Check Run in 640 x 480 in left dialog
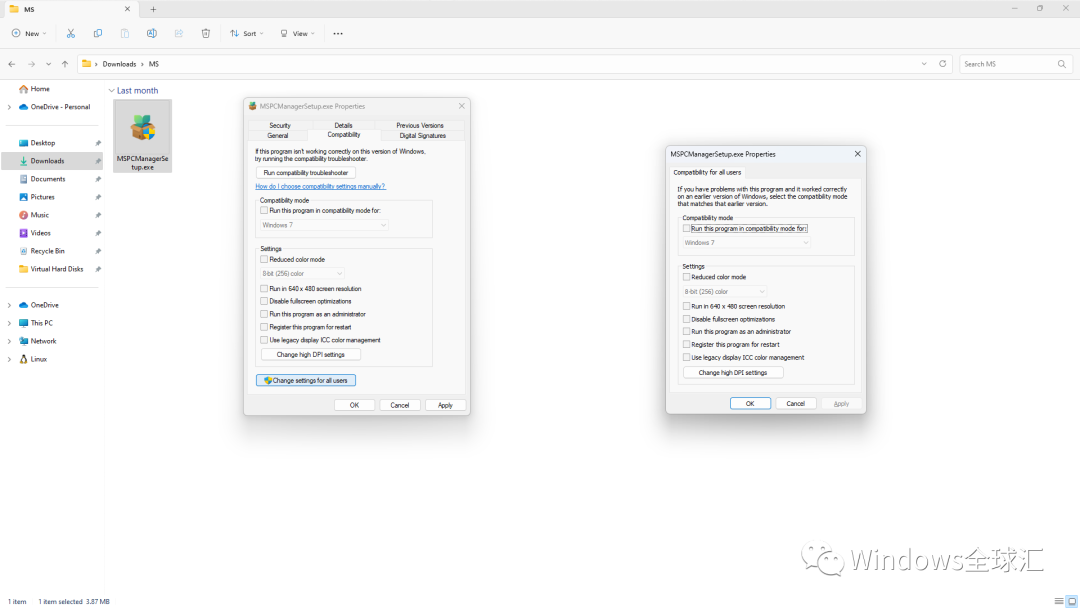The height and width of the screenshot is (608, 1080). 264,289
